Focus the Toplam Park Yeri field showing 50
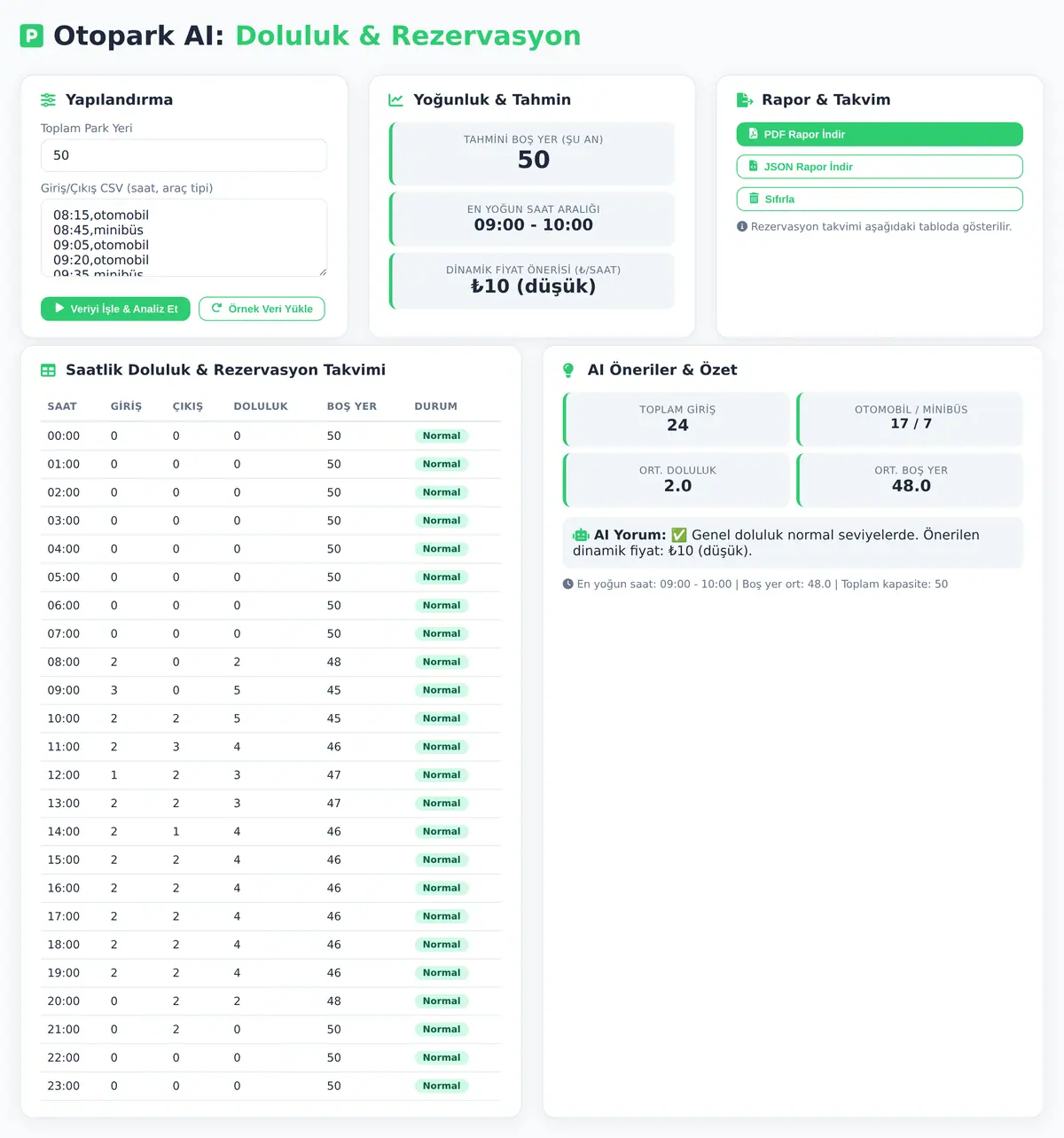1064x1138 pixels. click(x=184, y=155)
